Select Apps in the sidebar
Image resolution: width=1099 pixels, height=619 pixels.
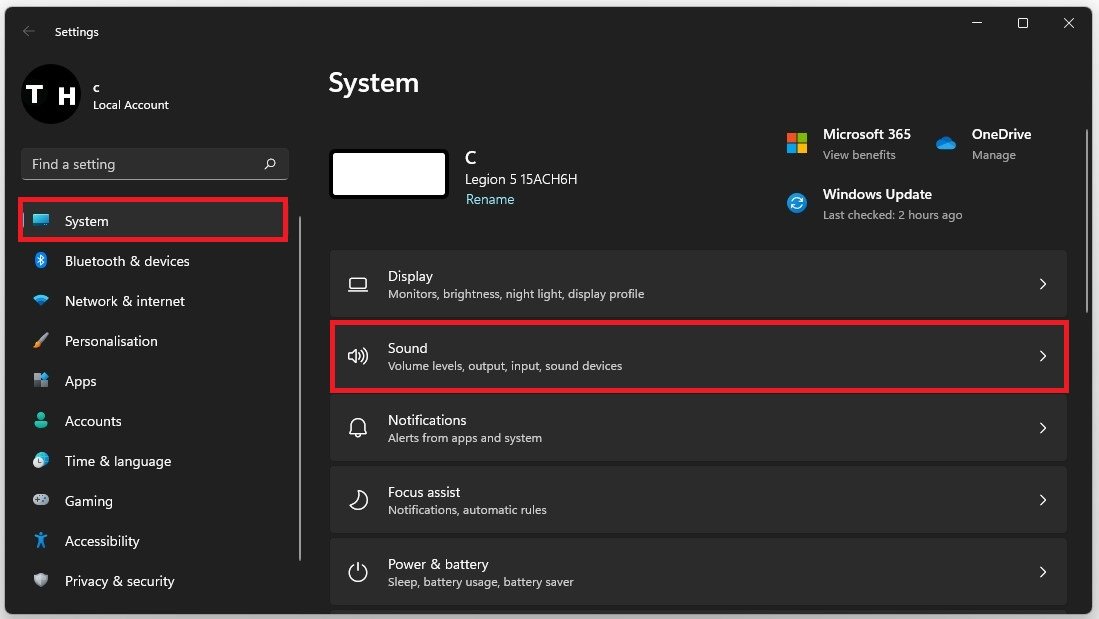coord(80,381)
